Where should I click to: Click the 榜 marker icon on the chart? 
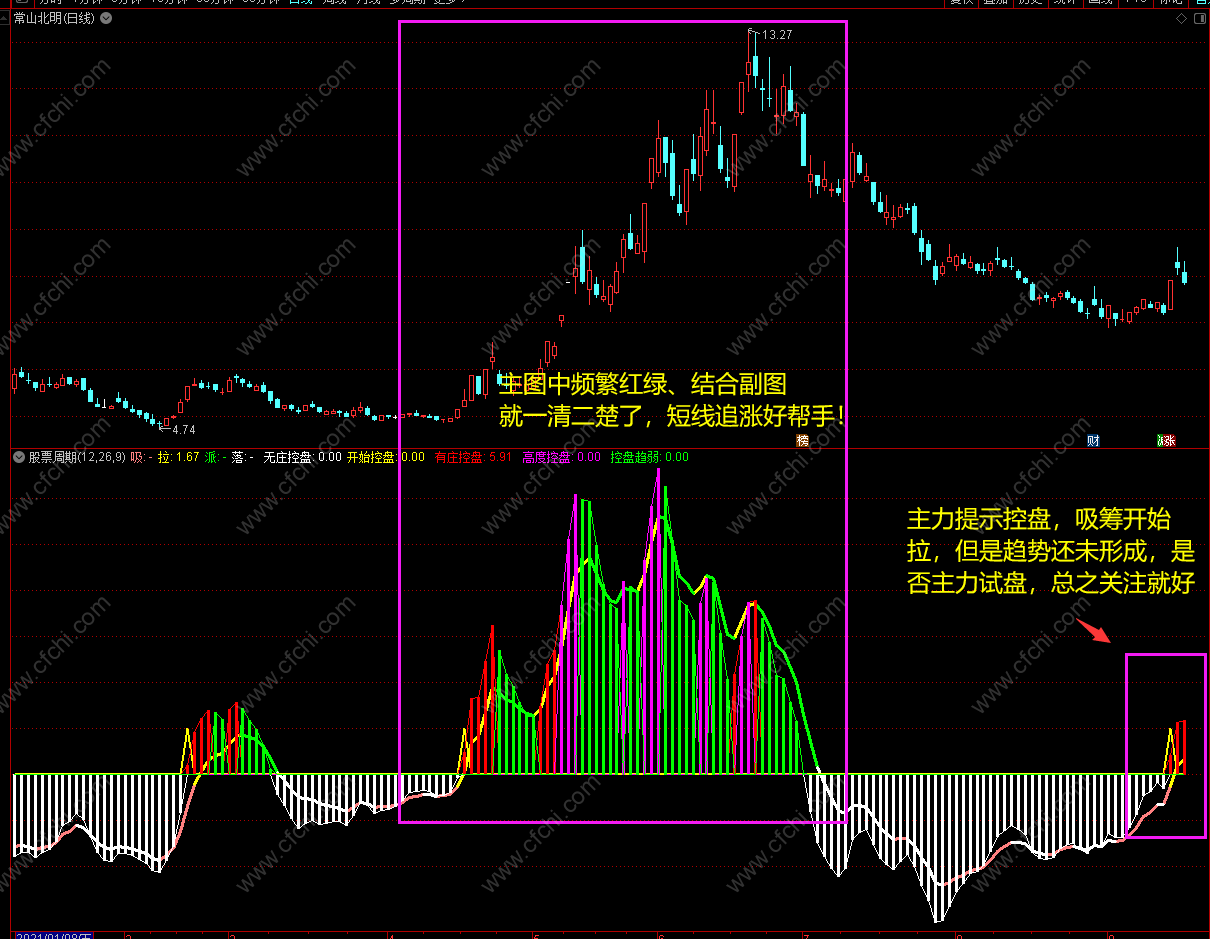802,441
